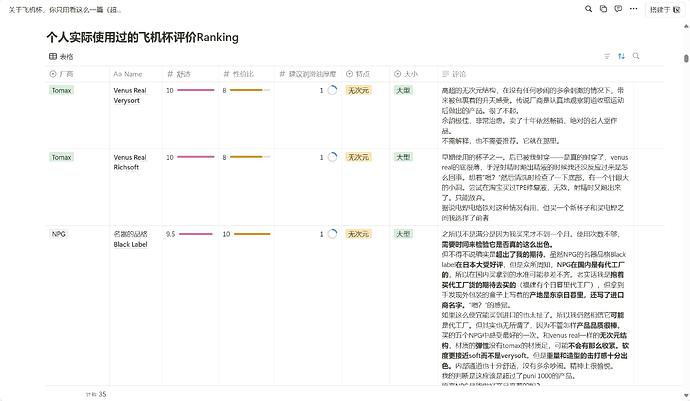Click the 性价比 column header
Image resolution: width=690 pixels, height=401 pixels.
click(x=246, y=74)
